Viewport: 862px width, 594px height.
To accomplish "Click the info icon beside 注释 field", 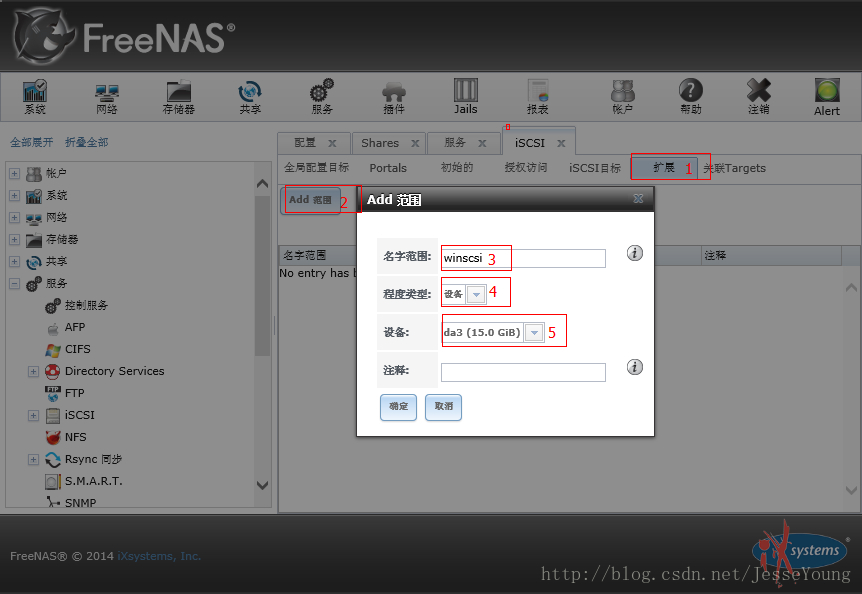I will point(634,367).
